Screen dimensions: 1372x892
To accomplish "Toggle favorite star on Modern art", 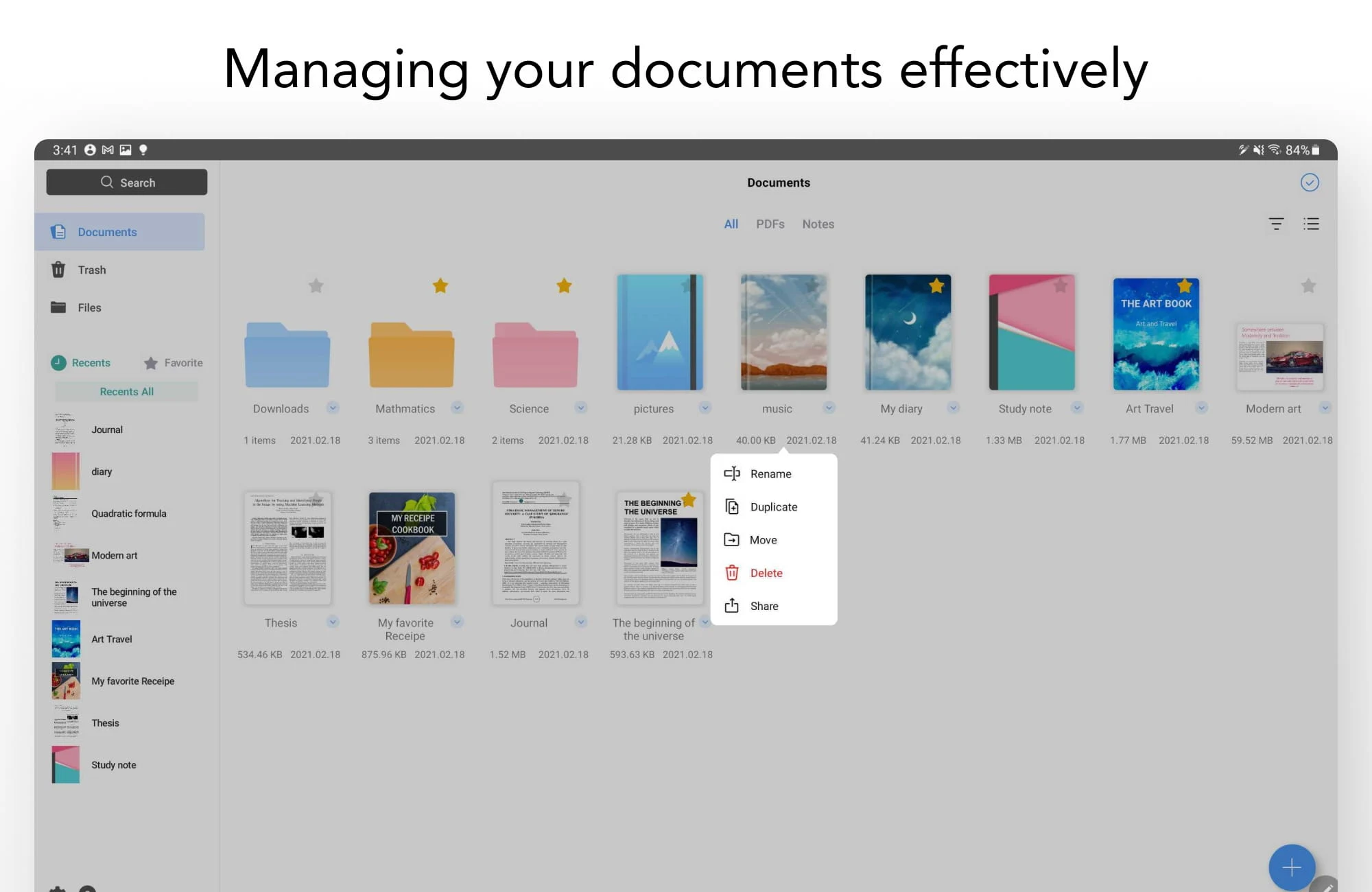I will tap(1308, 285).
